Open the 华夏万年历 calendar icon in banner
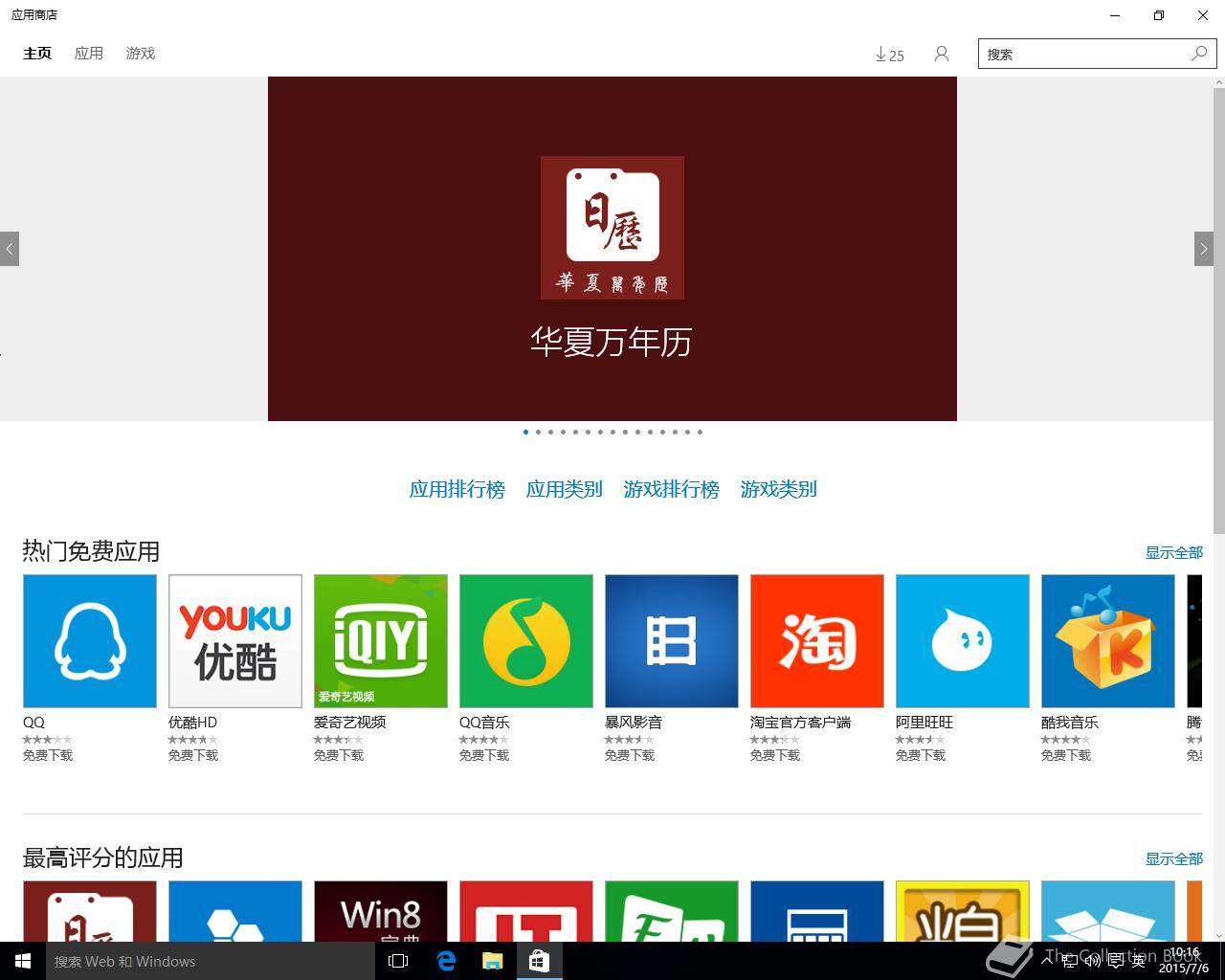The height and width of the screenshot is (980, 1225). tap(612, 228)
